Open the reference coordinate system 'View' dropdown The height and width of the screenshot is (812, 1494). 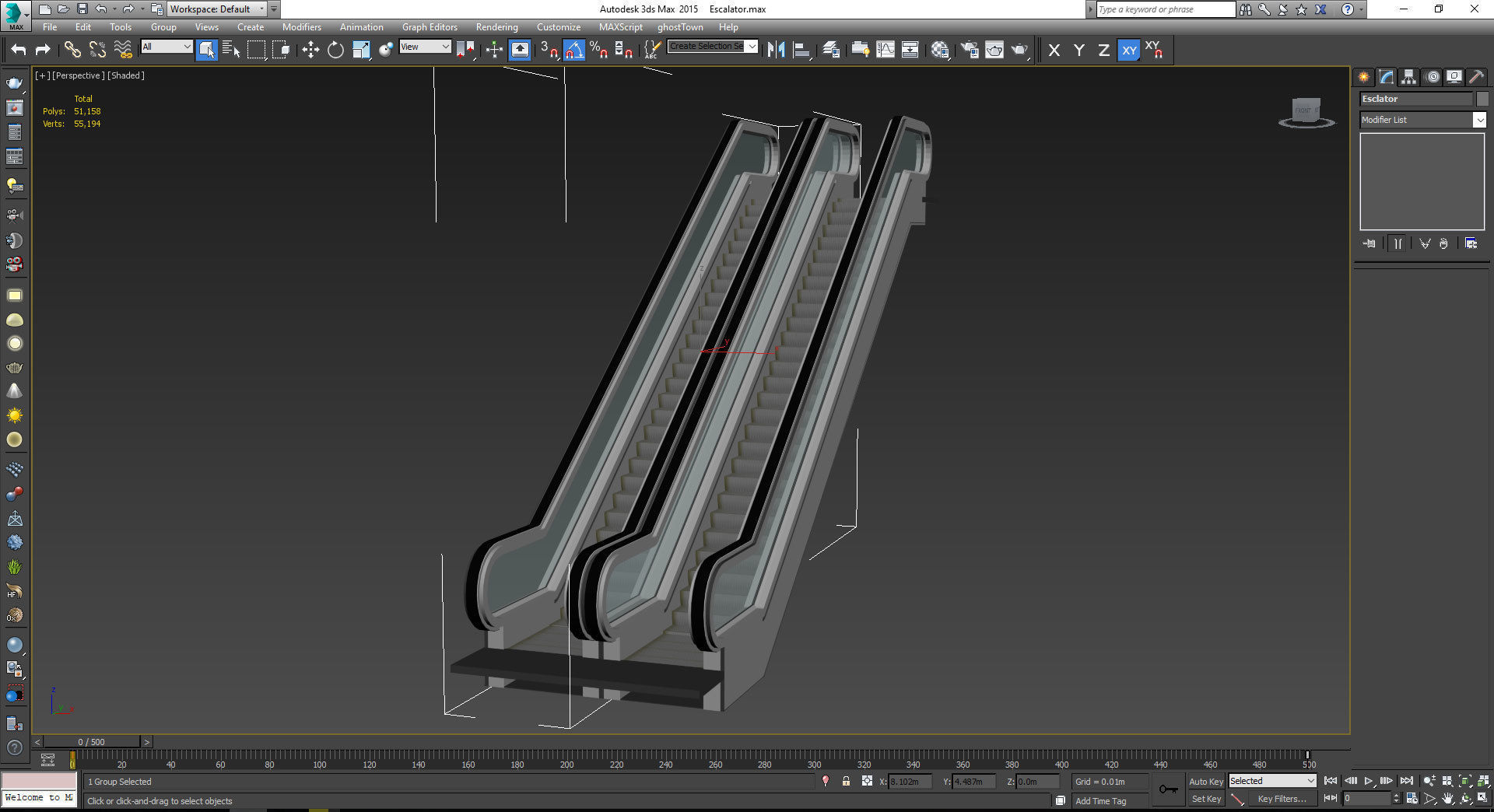(x=425, y=47)
